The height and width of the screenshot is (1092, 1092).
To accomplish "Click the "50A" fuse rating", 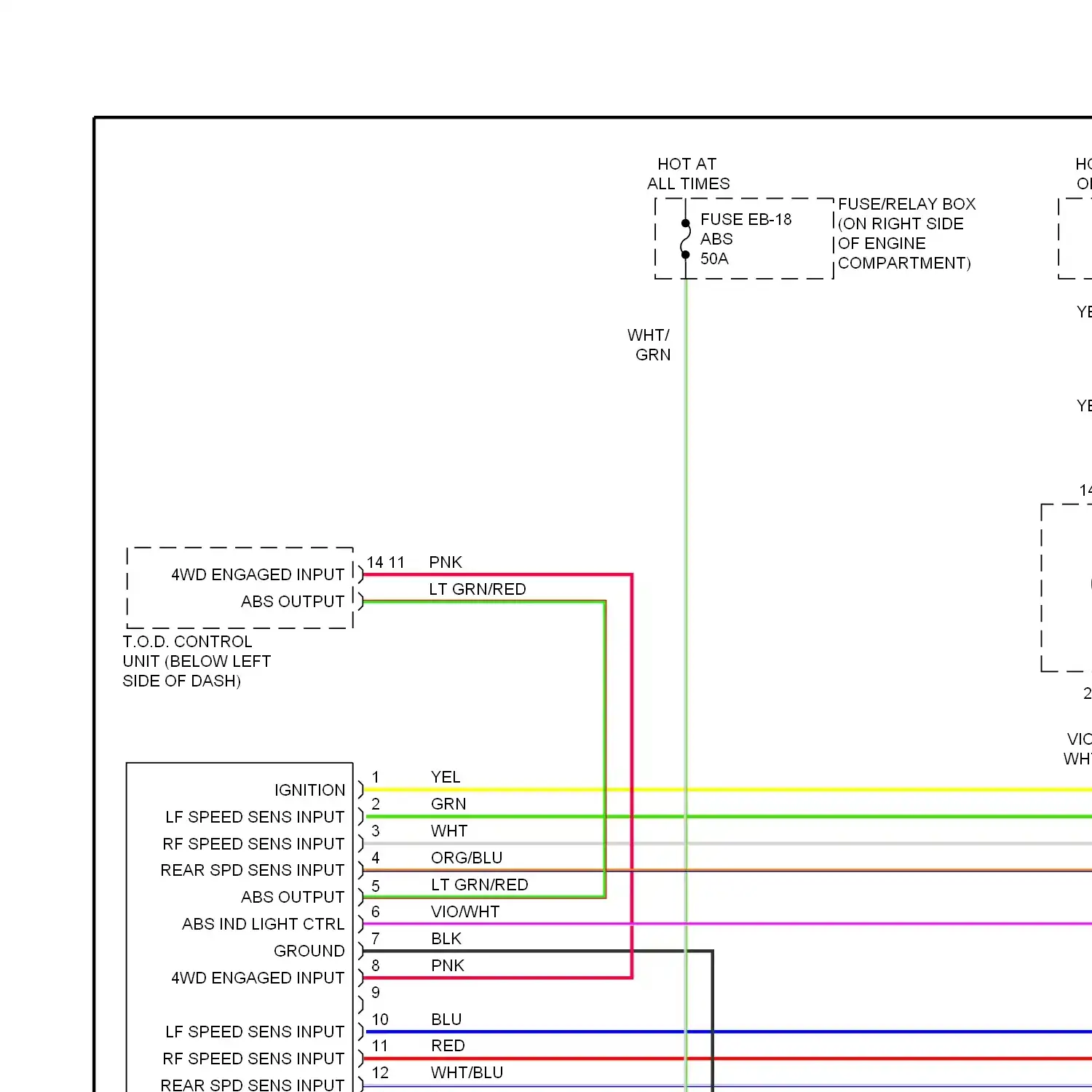I will click(x=714, y=258).
